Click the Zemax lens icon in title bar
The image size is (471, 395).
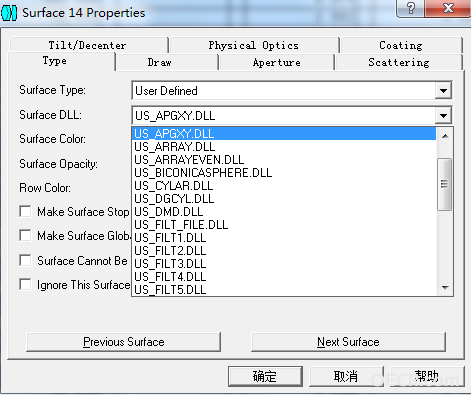point(9,13)
